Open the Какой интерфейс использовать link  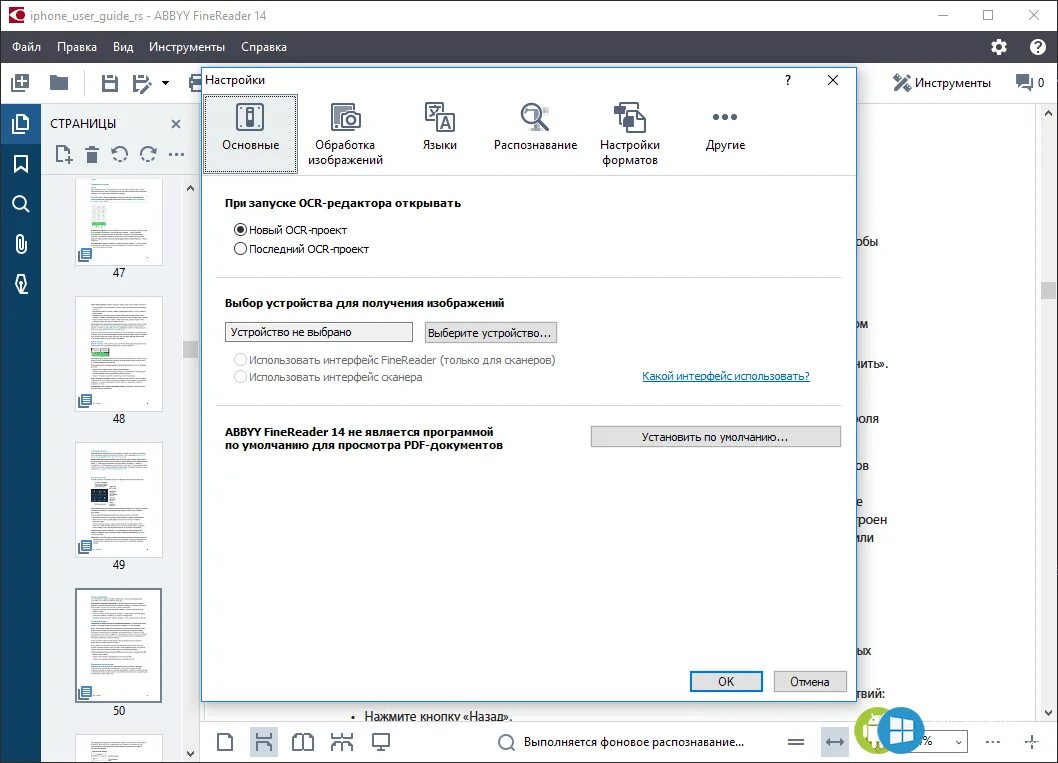(x=725, y=376)
